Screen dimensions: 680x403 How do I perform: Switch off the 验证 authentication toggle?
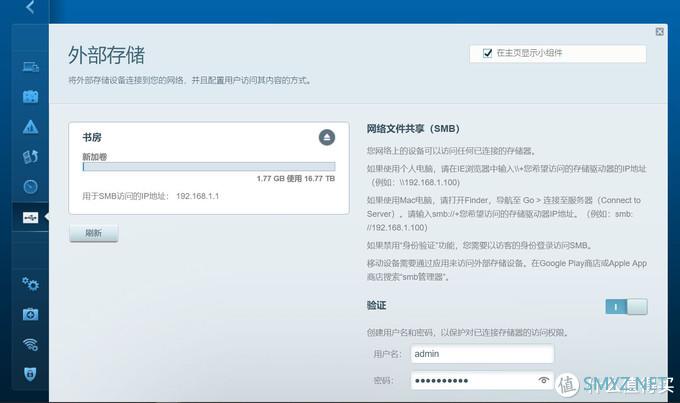click(626, 307)
